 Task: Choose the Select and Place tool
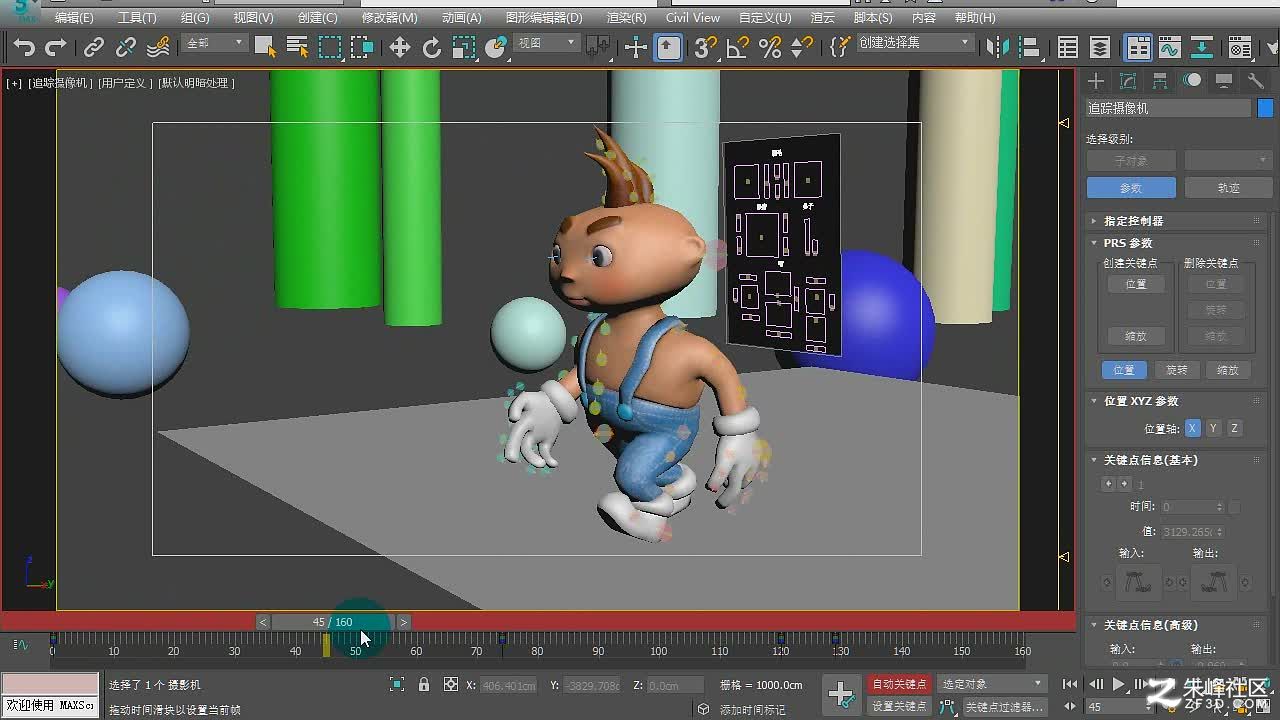[x=496, y=47]
